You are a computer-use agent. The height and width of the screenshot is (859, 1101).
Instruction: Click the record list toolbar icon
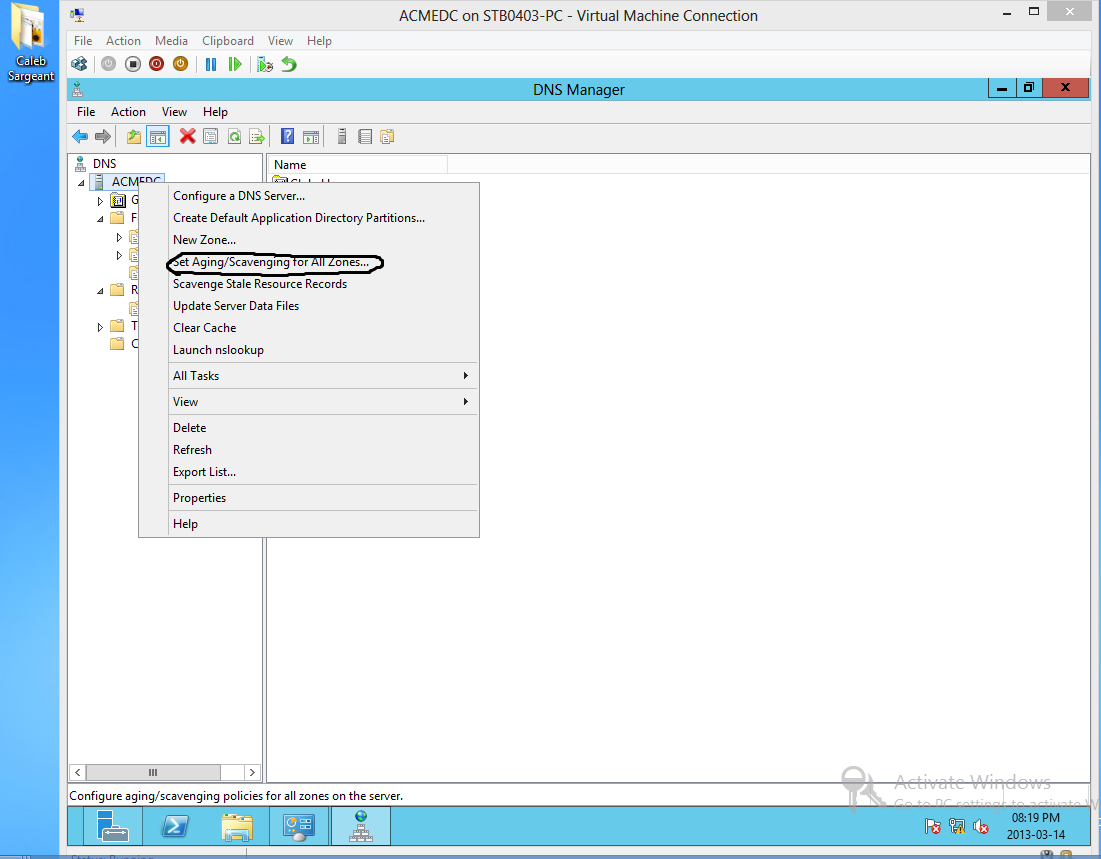pyautogui.click(x=365, y=136)
